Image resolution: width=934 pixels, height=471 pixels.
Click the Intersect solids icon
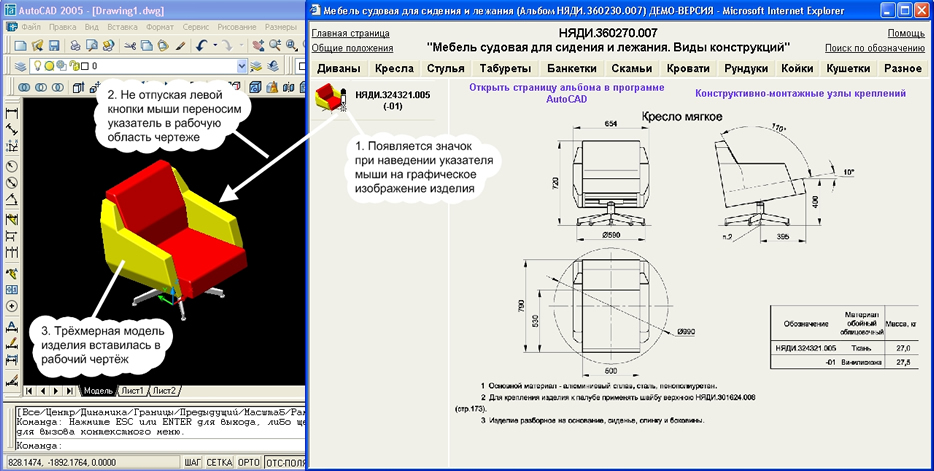pyautogui.click(x=58, y=87)
